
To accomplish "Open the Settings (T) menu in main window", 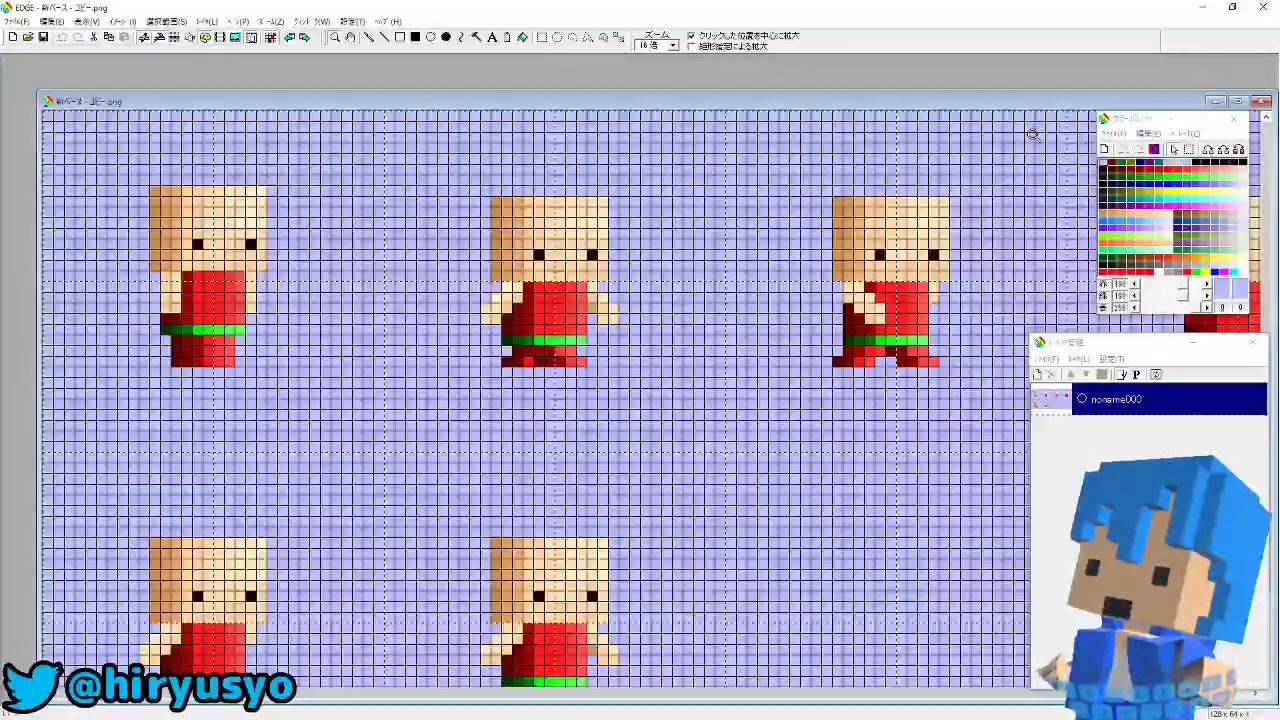I will (x=352, y=21).
